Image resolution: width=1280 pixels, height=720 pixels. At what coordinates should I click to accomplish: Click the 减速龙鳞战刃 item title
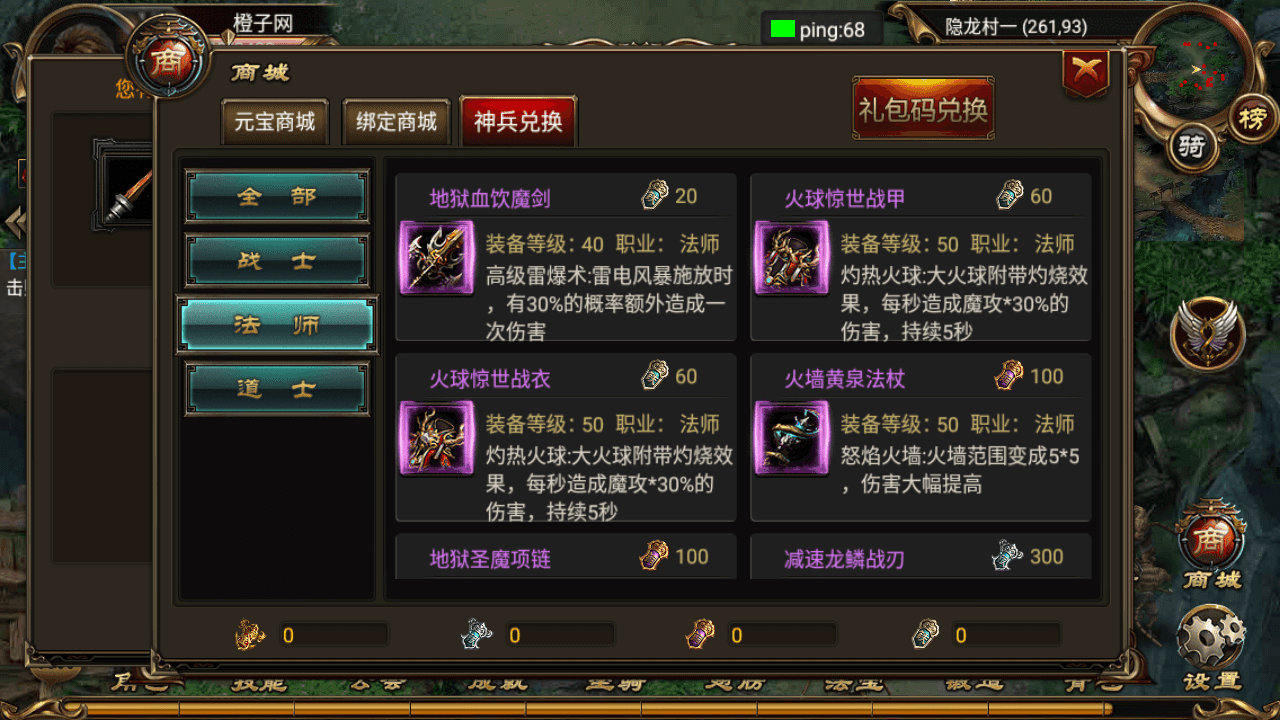844,559
